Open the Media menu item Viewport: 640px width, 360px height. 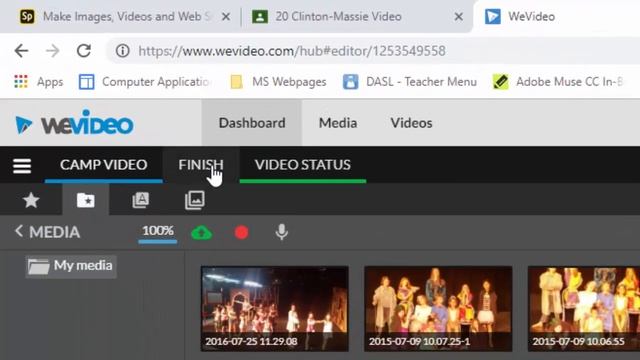tap(338, 123)
